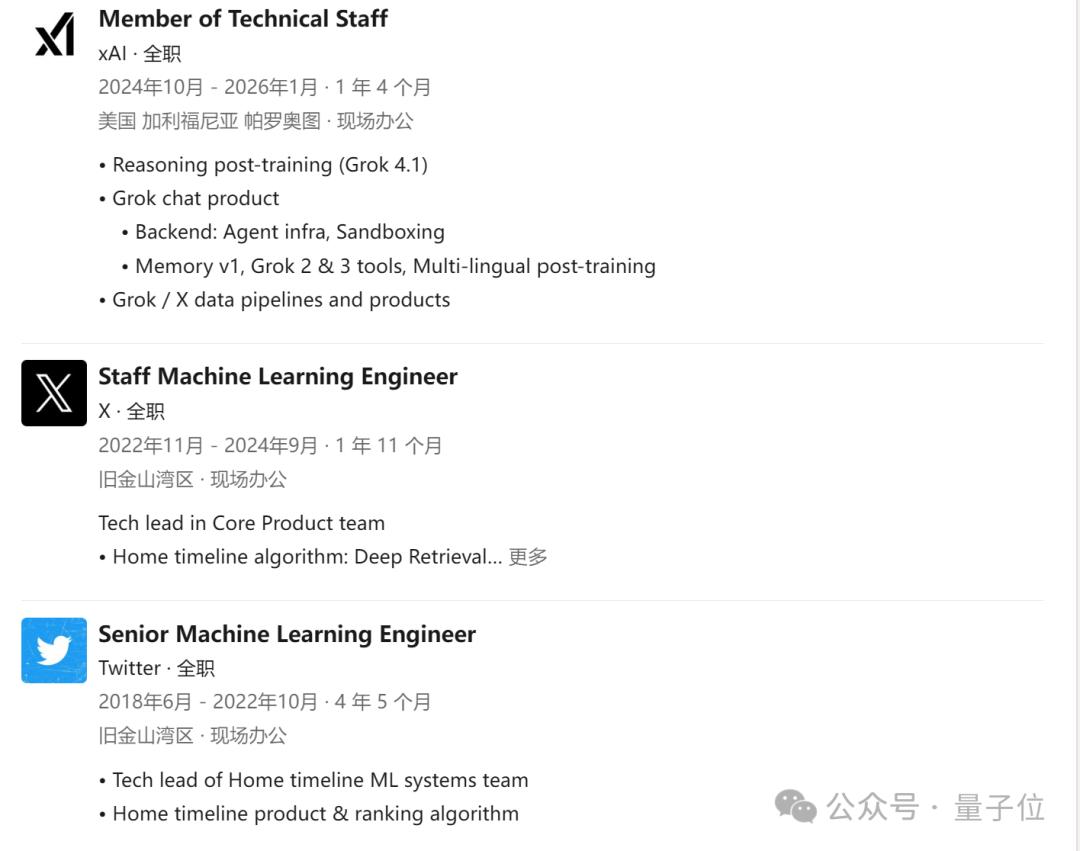Screen dimensions: 1080x851
Task: Click the vertical scrollbar on right edge
Action: 1078,426
